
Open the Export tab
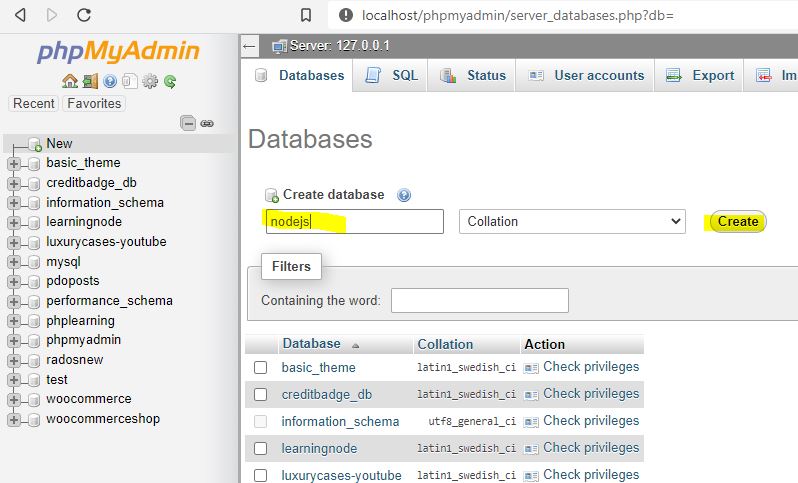700,75
